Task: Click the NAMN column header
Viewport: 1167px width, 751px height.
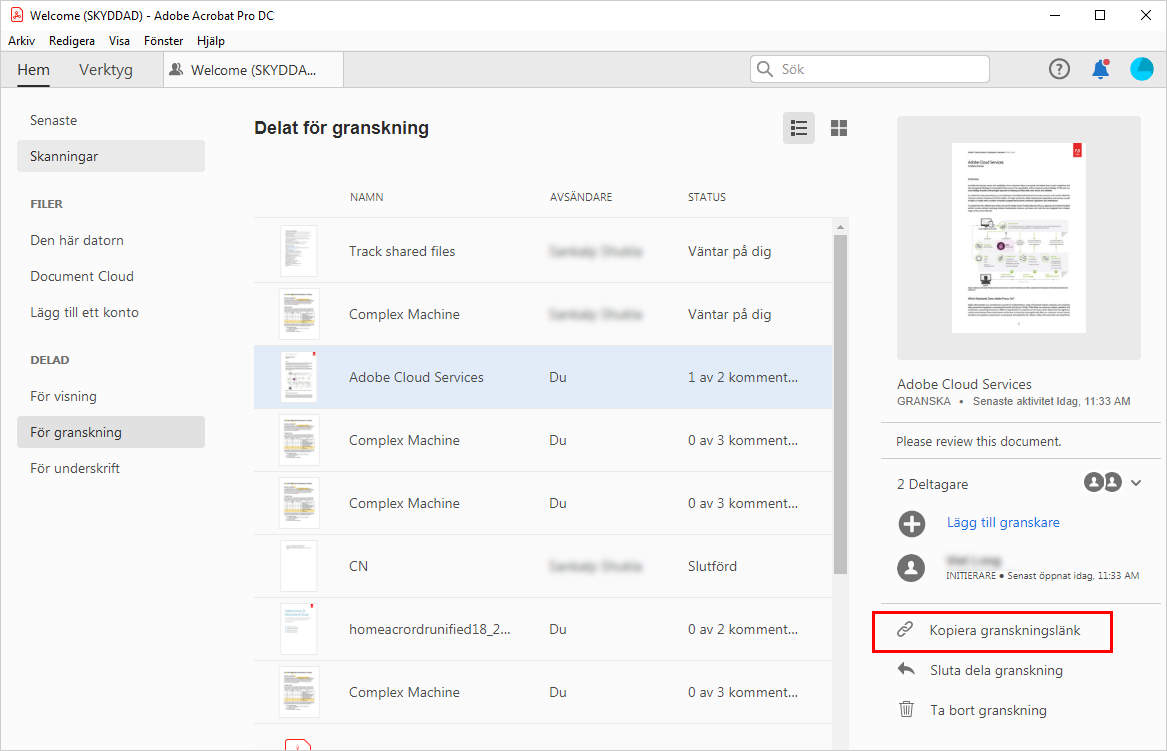Action: coord(367,197)
